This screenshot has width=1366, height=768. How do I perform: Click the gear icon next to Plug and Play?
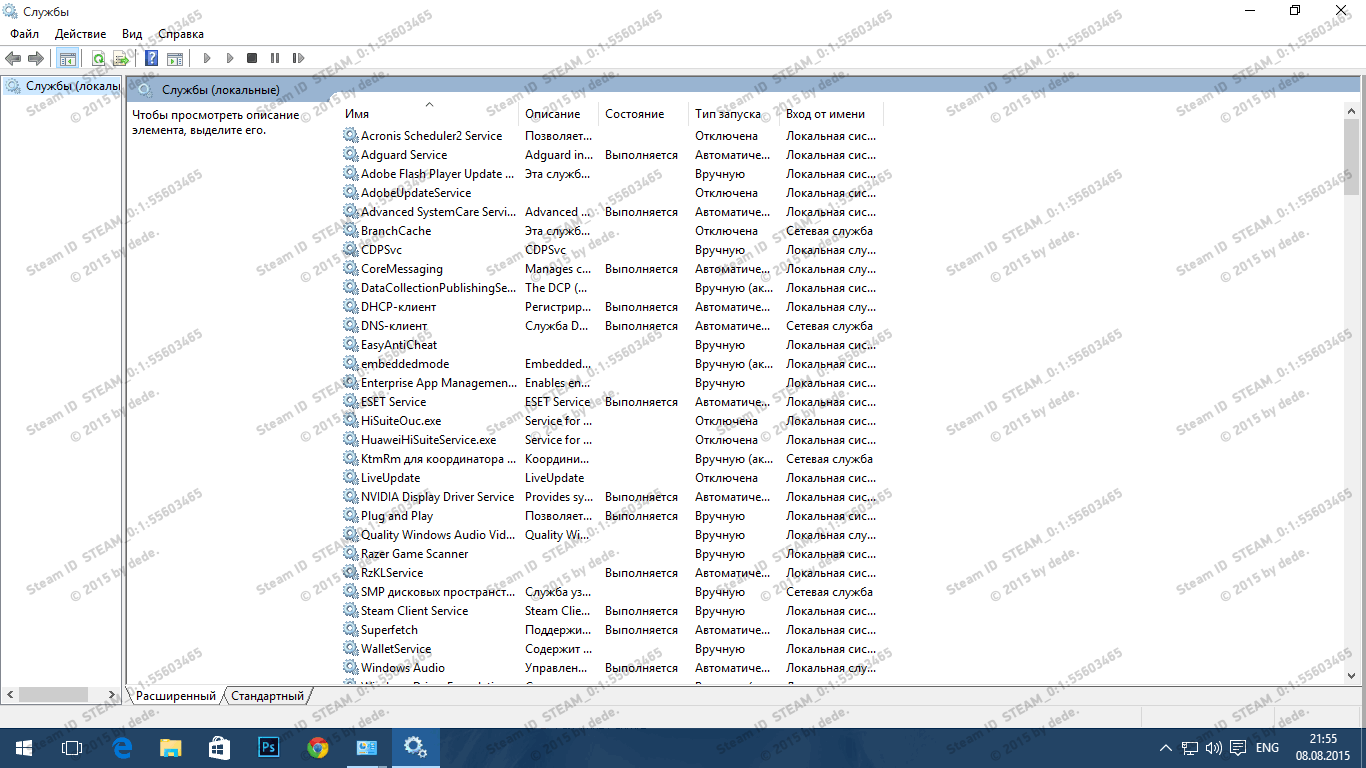click(x=351, y=516)
